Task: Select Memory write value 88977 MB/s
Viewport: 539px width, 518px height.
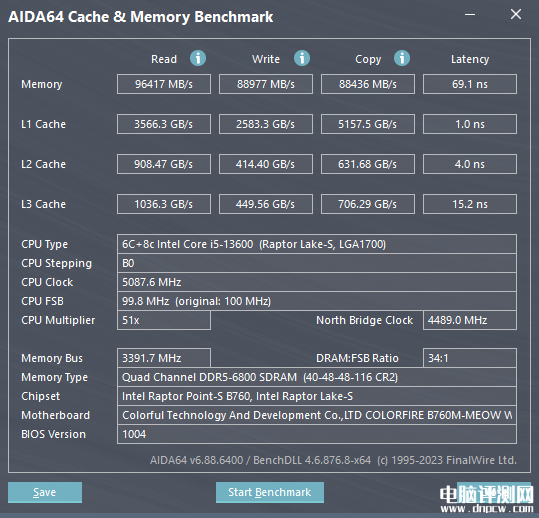Action: 266,84
